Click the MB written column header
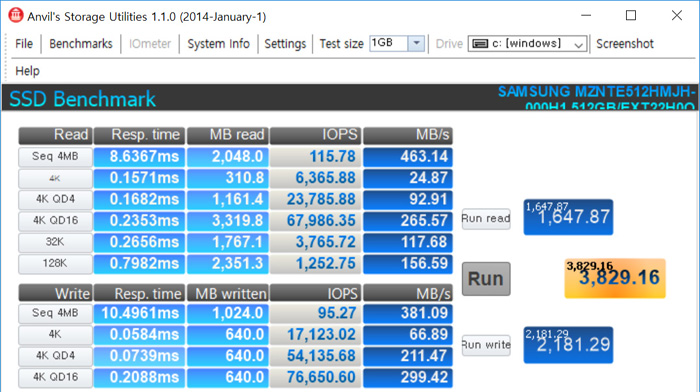Viewport: 700px width, 392px height. coord(228,294)
